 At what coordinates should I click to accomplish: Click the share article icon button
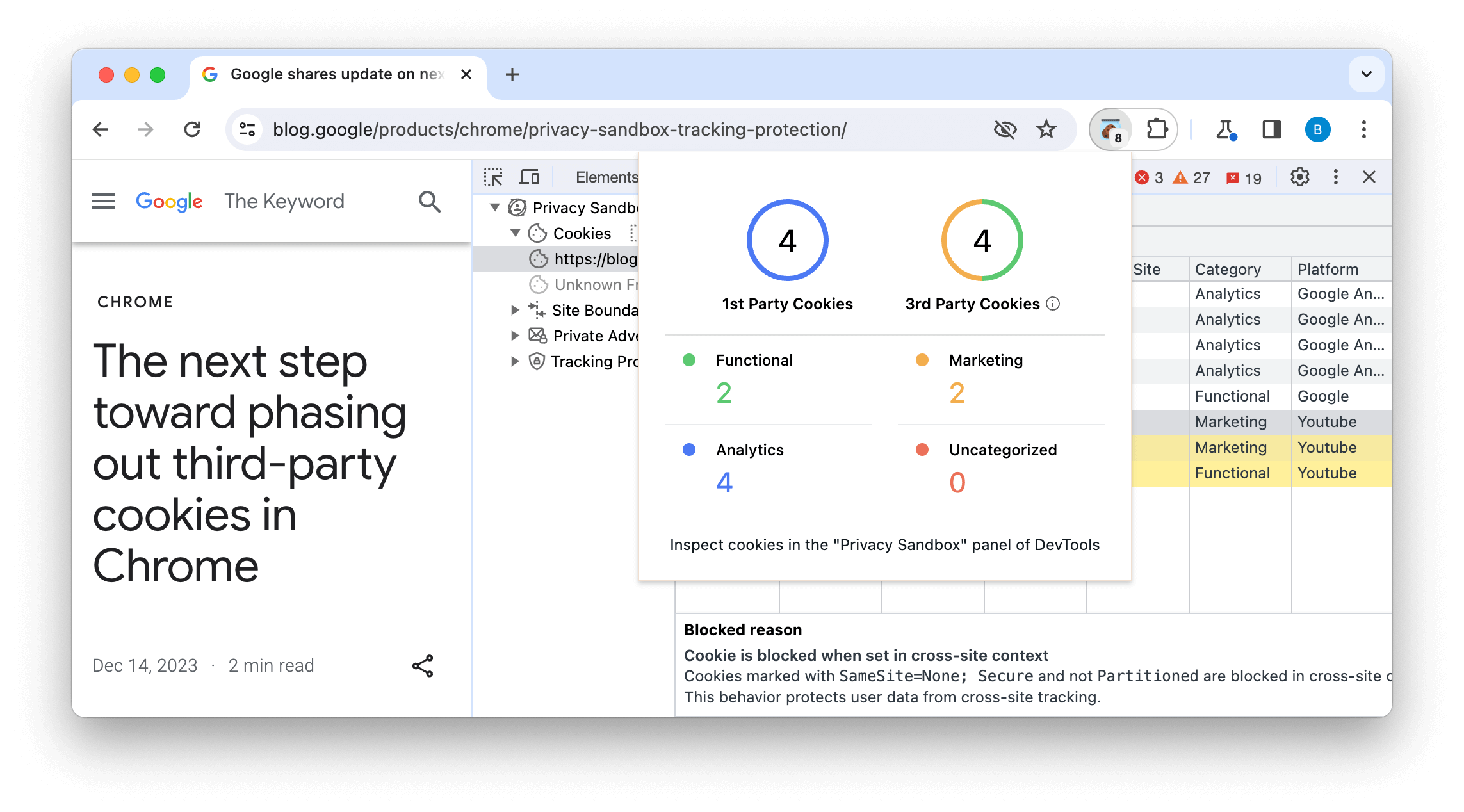421,666
